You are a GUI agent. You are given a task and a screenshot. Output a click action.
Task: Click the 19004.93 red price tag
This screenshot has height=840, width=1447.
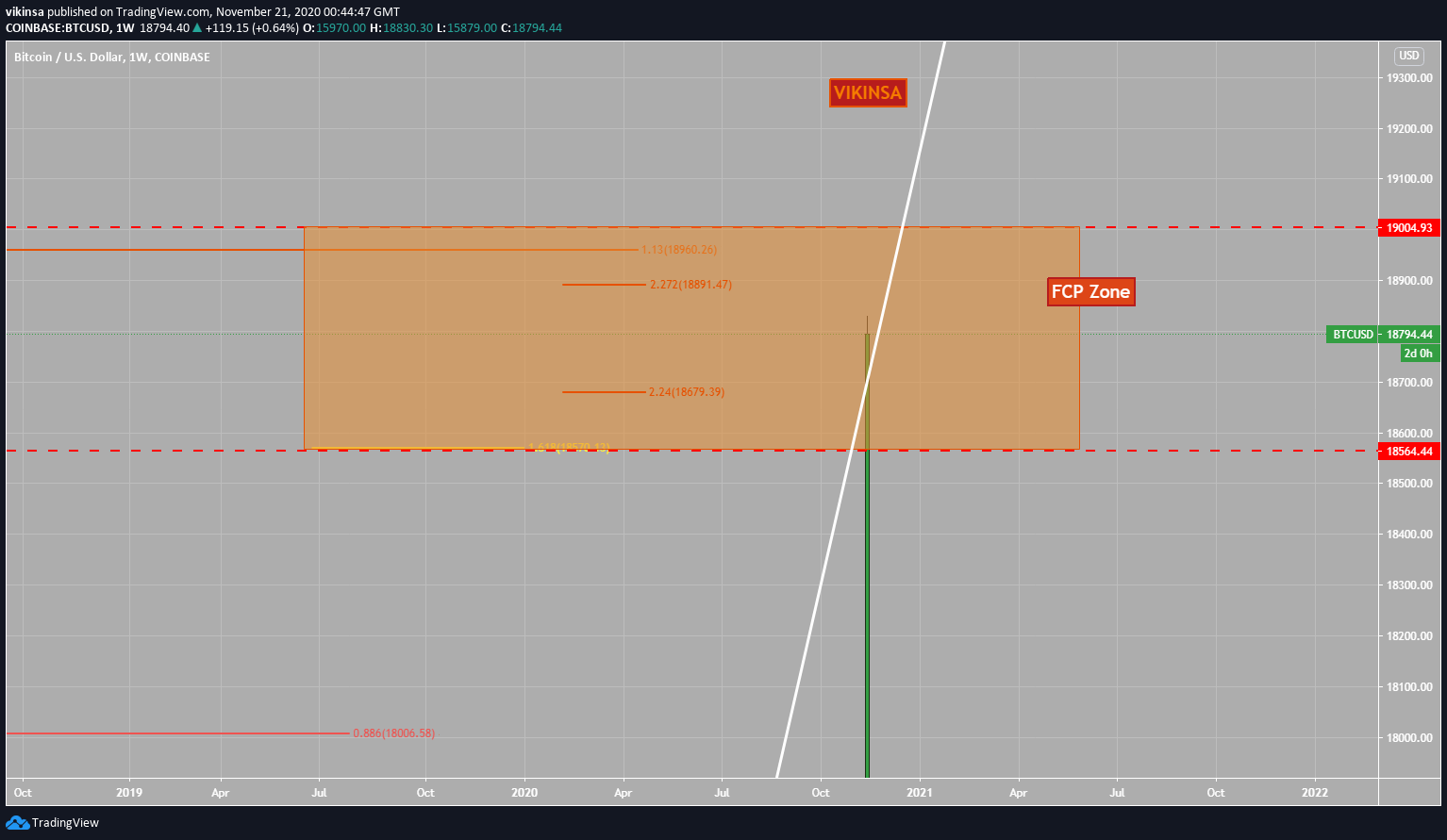tap(1409, 227)
